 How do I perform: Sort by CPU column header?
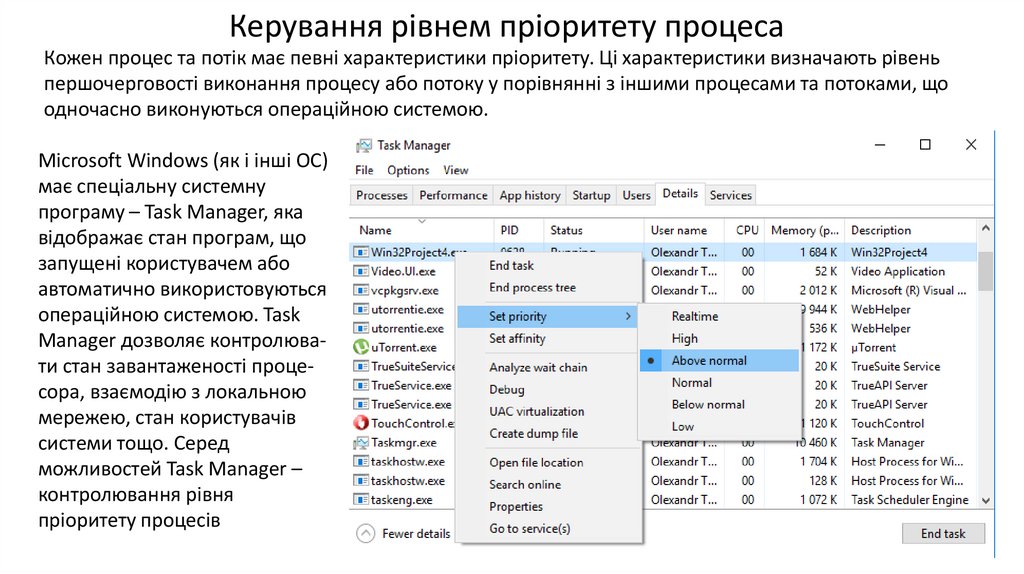[x=744, y=230]
